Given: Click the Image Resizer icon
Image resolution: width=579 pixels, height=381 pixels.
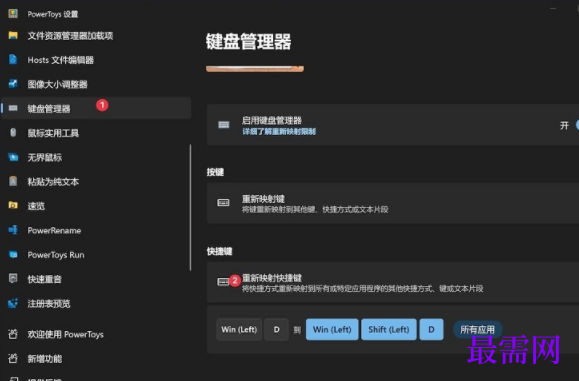Looking at the screenshot, I should coord(13,84).
